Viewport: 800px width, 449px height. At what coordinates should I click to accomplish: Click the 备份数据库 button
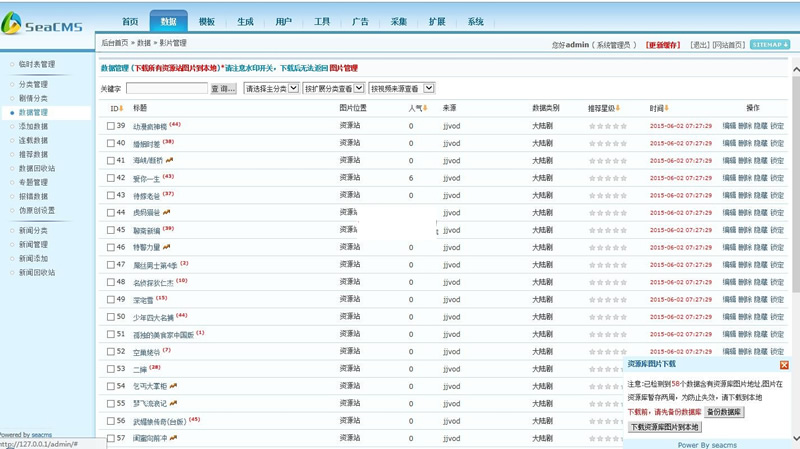[724, 412]
